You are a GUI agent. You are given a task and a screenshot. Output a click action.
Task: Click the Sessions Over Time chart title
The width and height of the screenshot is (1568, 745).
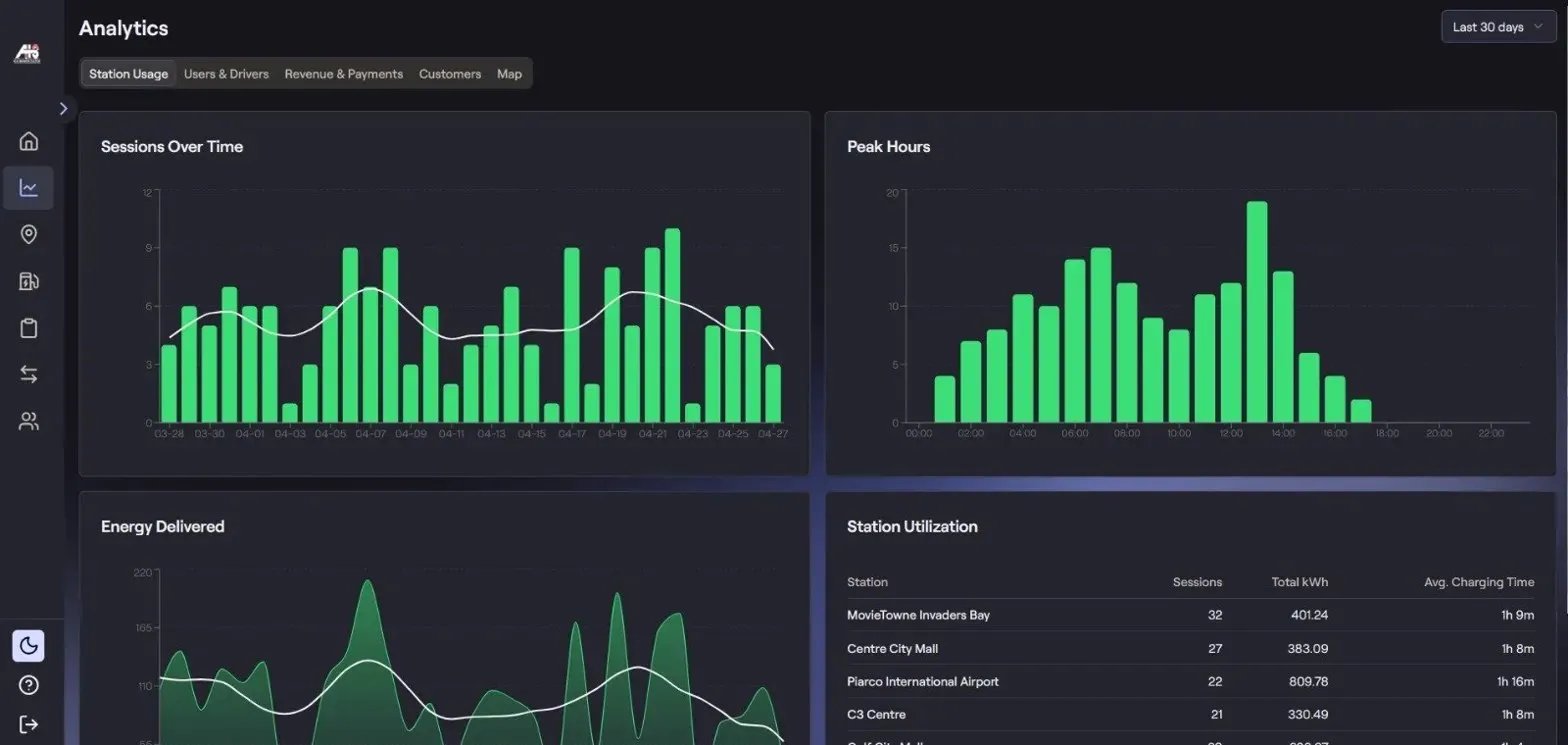point(172,146)
